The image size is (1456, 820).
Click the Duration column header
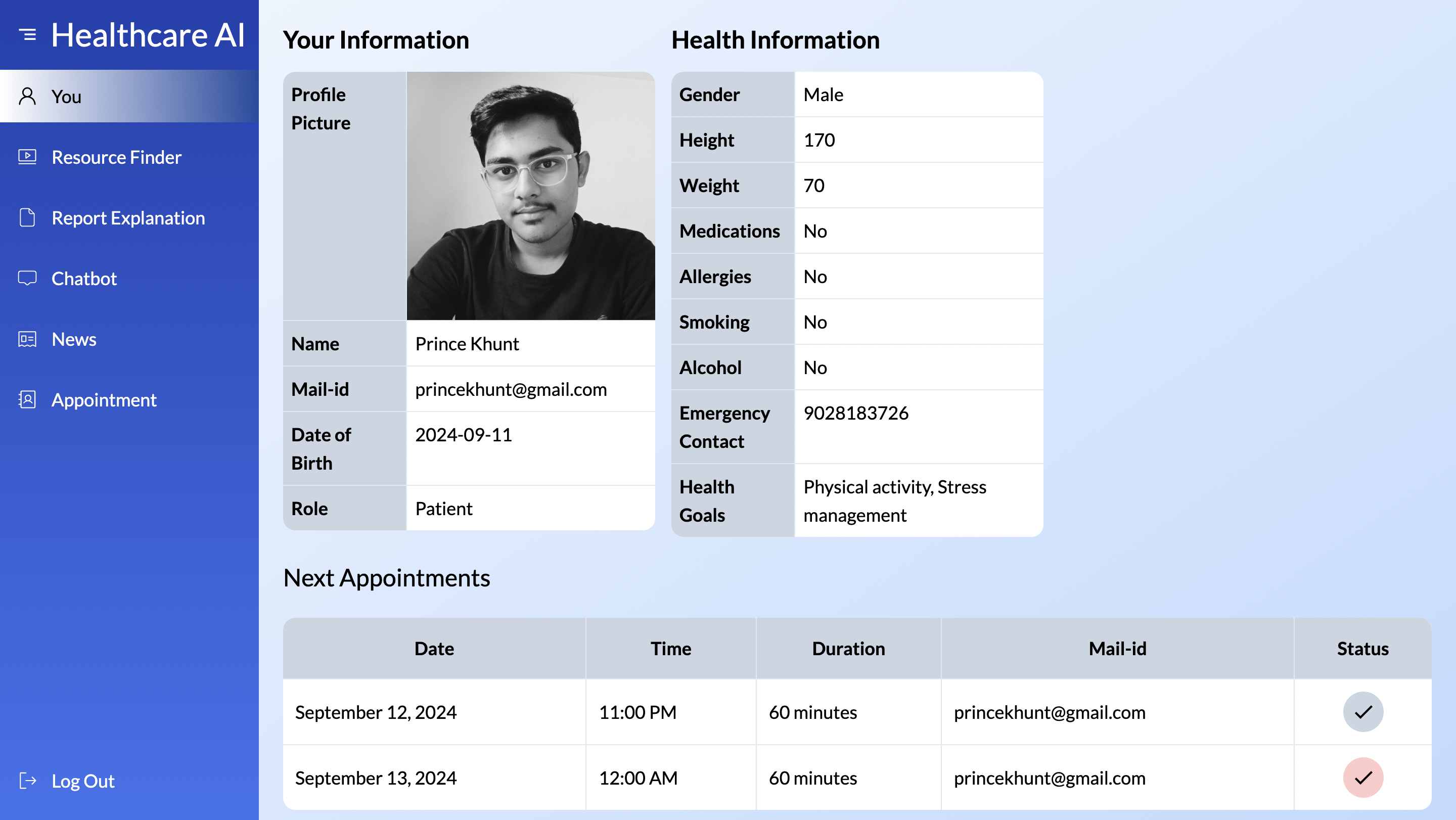tap(848, 648)
